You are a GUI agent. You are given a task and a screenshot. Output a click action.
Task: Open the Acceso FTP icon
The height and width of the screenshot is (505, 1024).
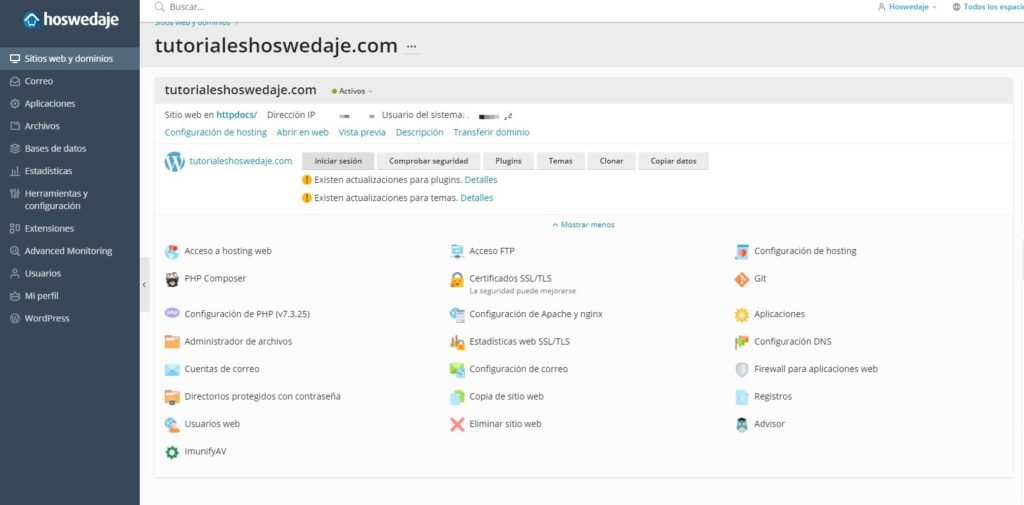(457, 252)
